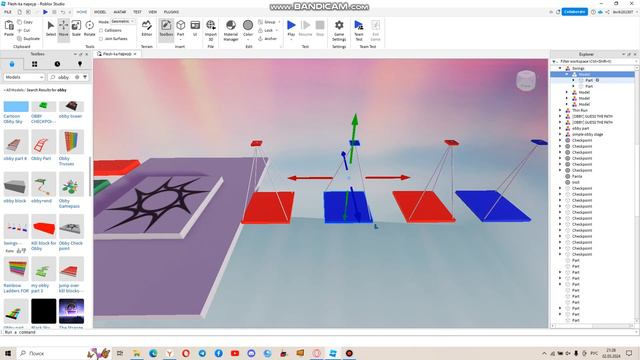Screen dimensions: 640x360
Task: Open the Toolbox Inventory grid tab
Action: tap(35, 64)
